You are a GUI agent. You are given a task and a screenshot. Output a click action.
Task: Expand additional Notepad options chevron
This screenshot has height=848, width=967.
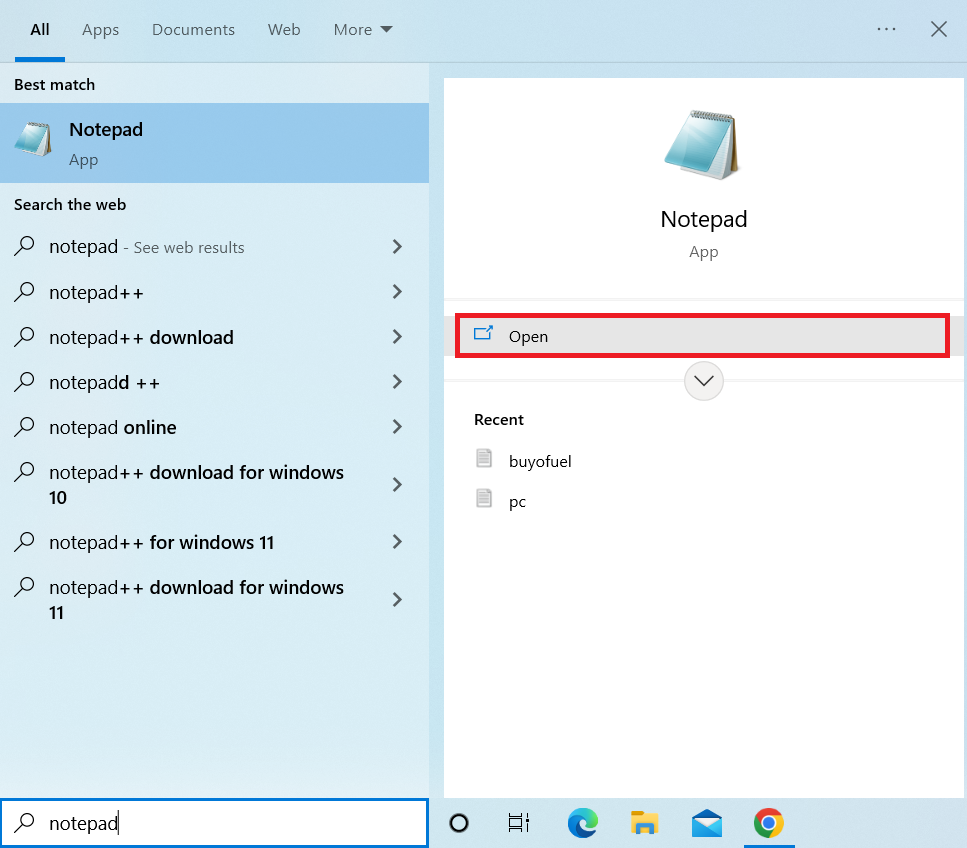[703, 381]
